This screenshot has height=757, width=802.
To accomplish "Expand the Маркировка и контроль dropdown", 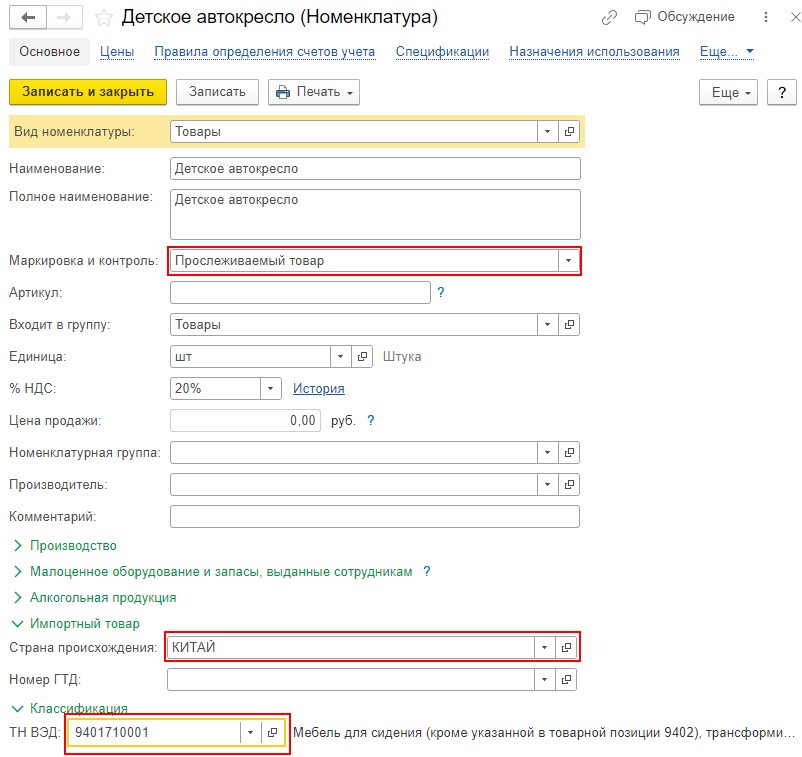I will (x=568, y=261).
